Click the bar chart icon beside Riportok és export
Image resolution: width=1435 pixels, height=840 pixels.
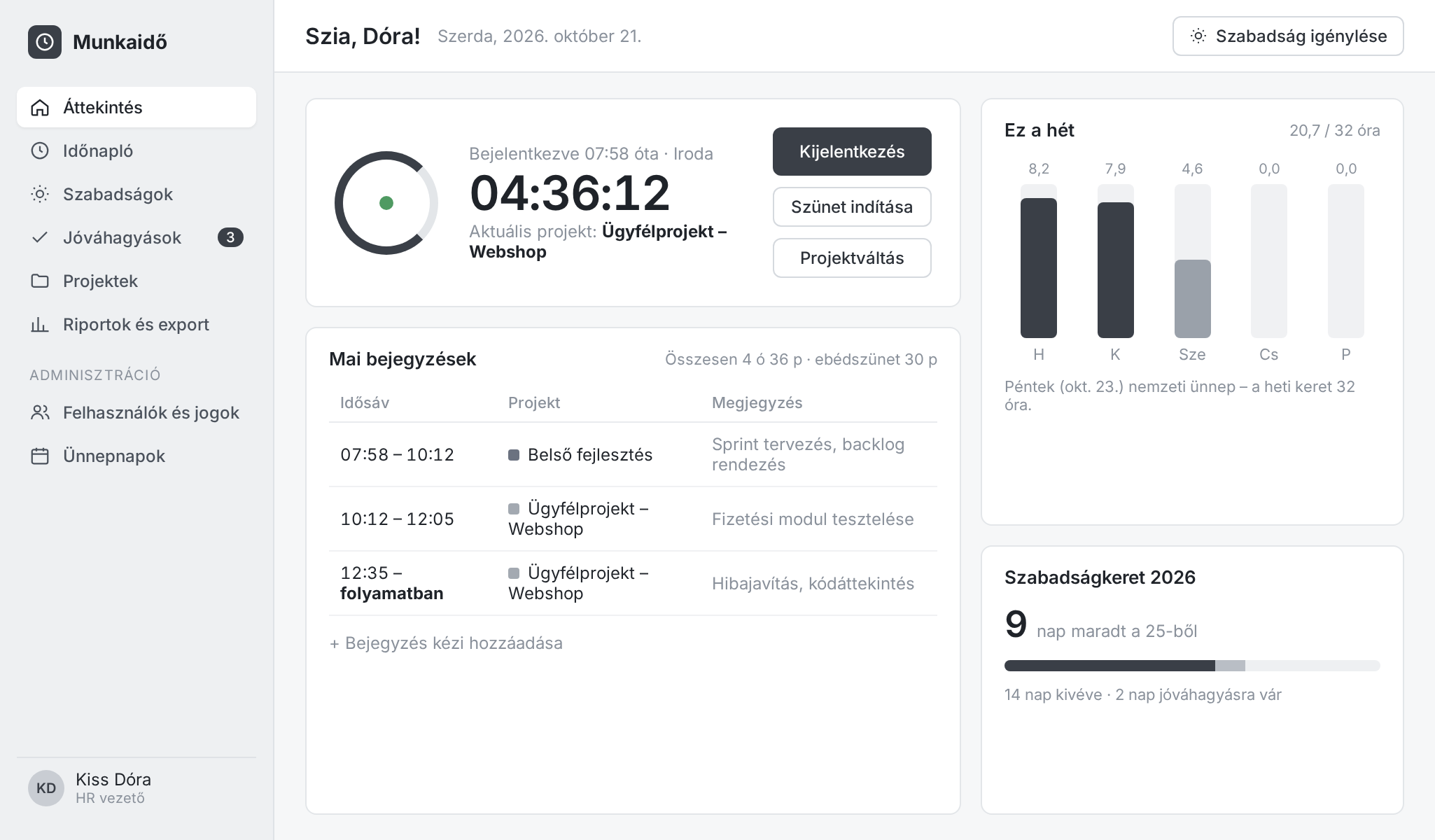tap(40, 324)
